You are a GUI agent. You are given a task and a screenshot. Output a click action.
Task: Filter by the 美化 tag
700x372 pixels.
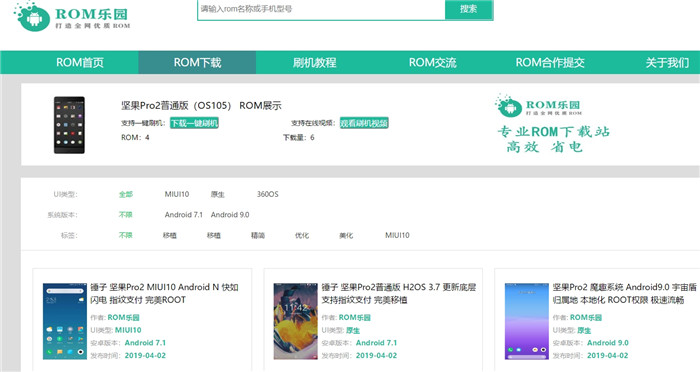coord(346,235)
